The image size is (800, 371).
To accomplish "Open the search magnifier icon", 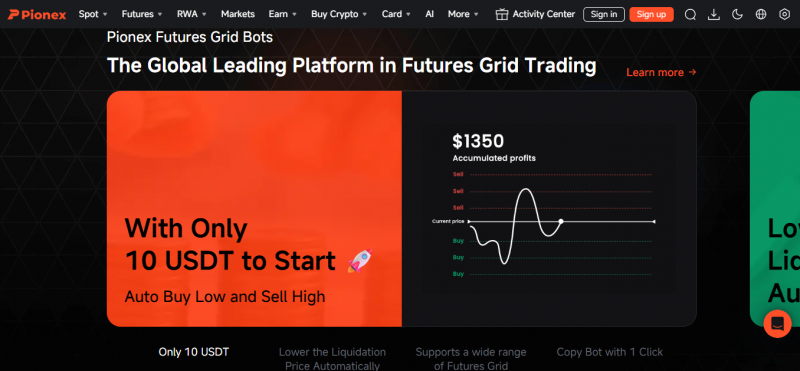I will pos(690,14).
